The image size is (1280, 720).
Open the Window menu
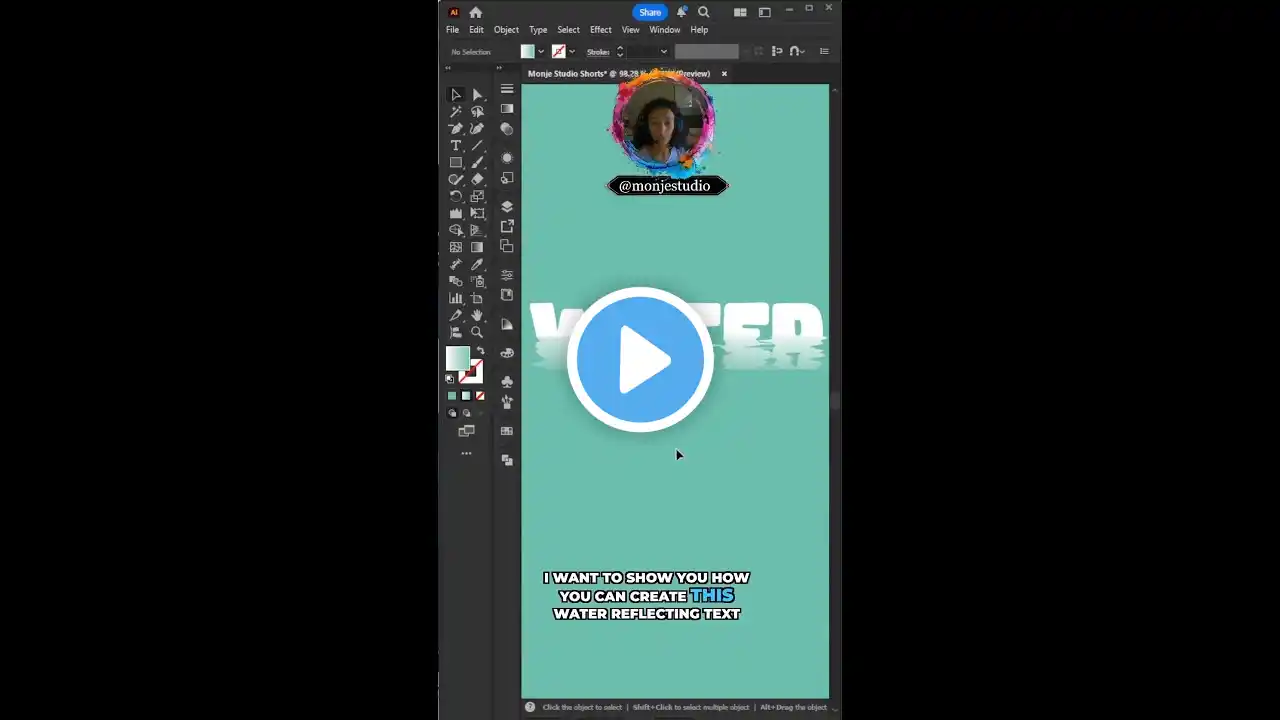(x=665, y=30)
